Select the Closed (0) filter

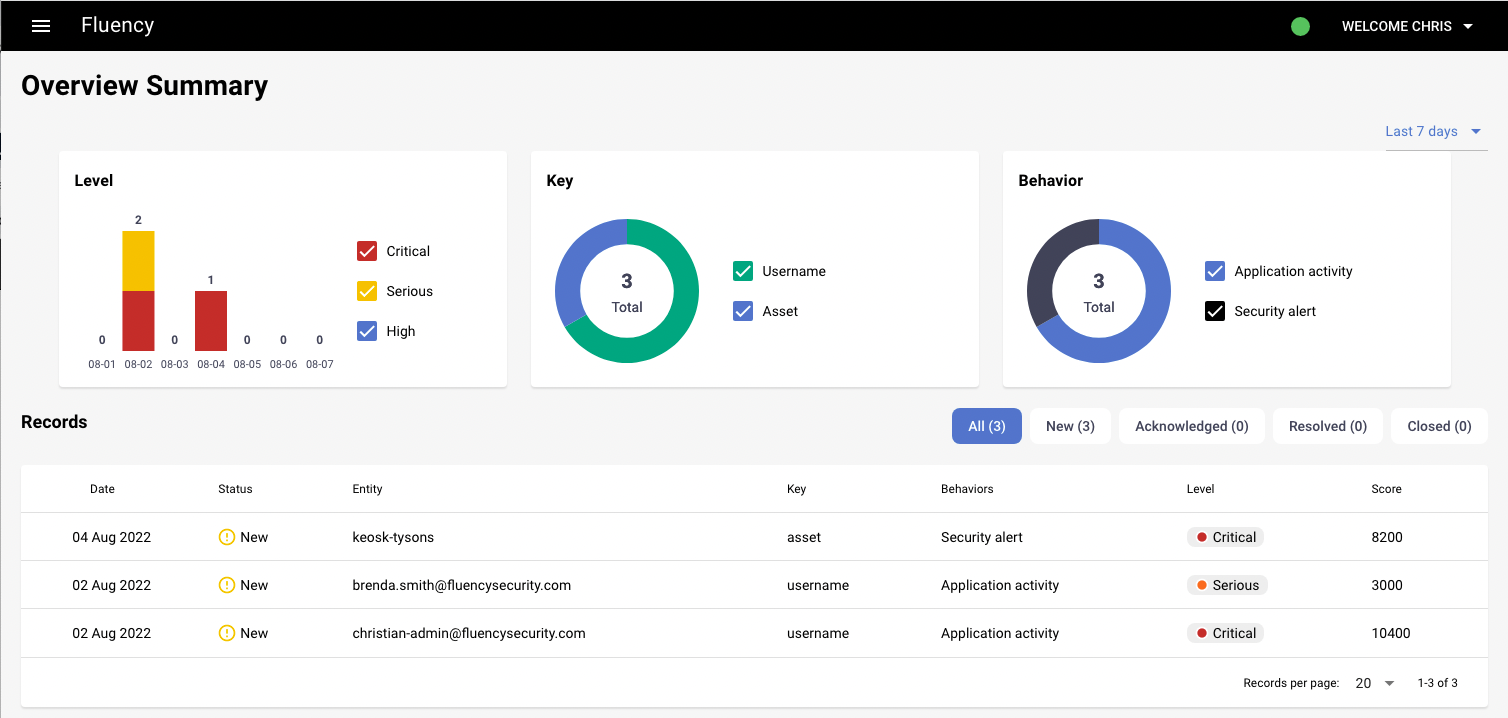(1439, 426)
